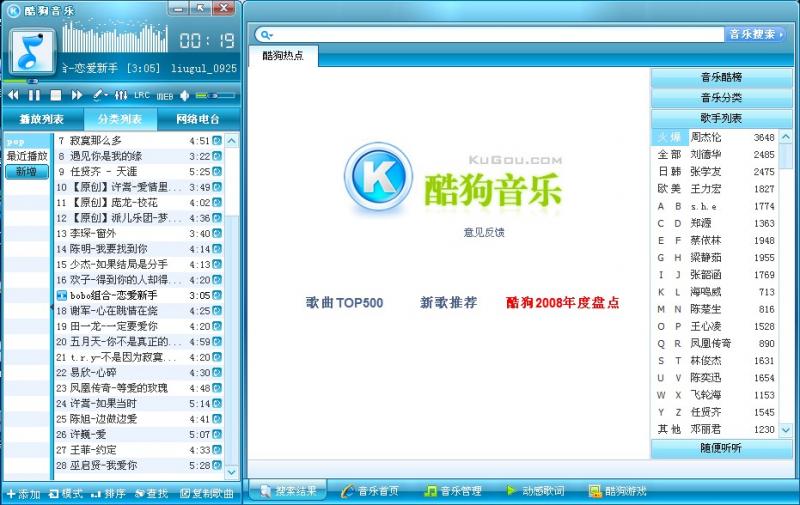
Task: Click the 查找 search songs button
Action: click(x=151, y=493)
